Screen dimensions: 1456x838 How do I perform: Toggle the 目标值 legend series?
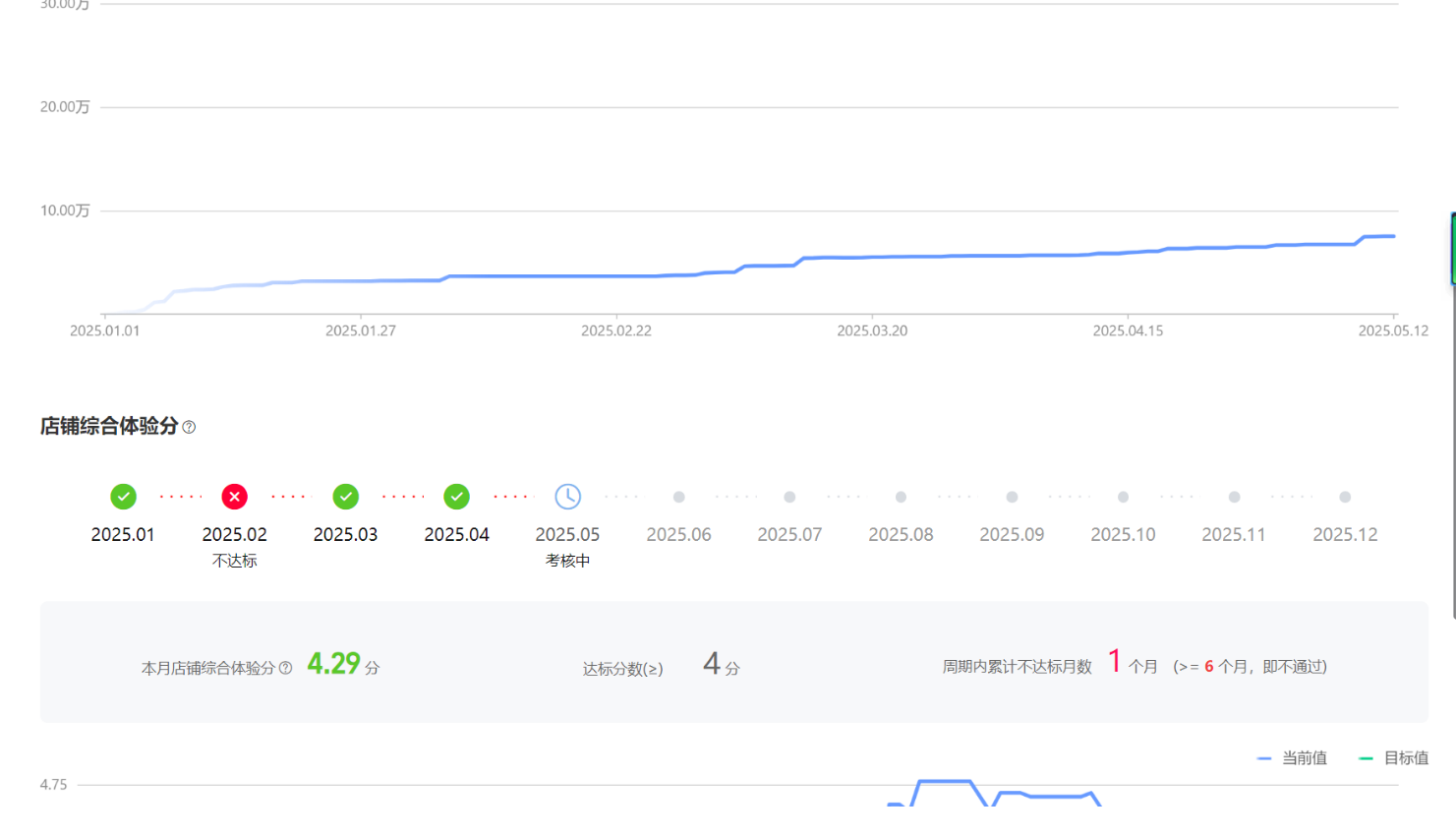click(x=1394, y=758)
